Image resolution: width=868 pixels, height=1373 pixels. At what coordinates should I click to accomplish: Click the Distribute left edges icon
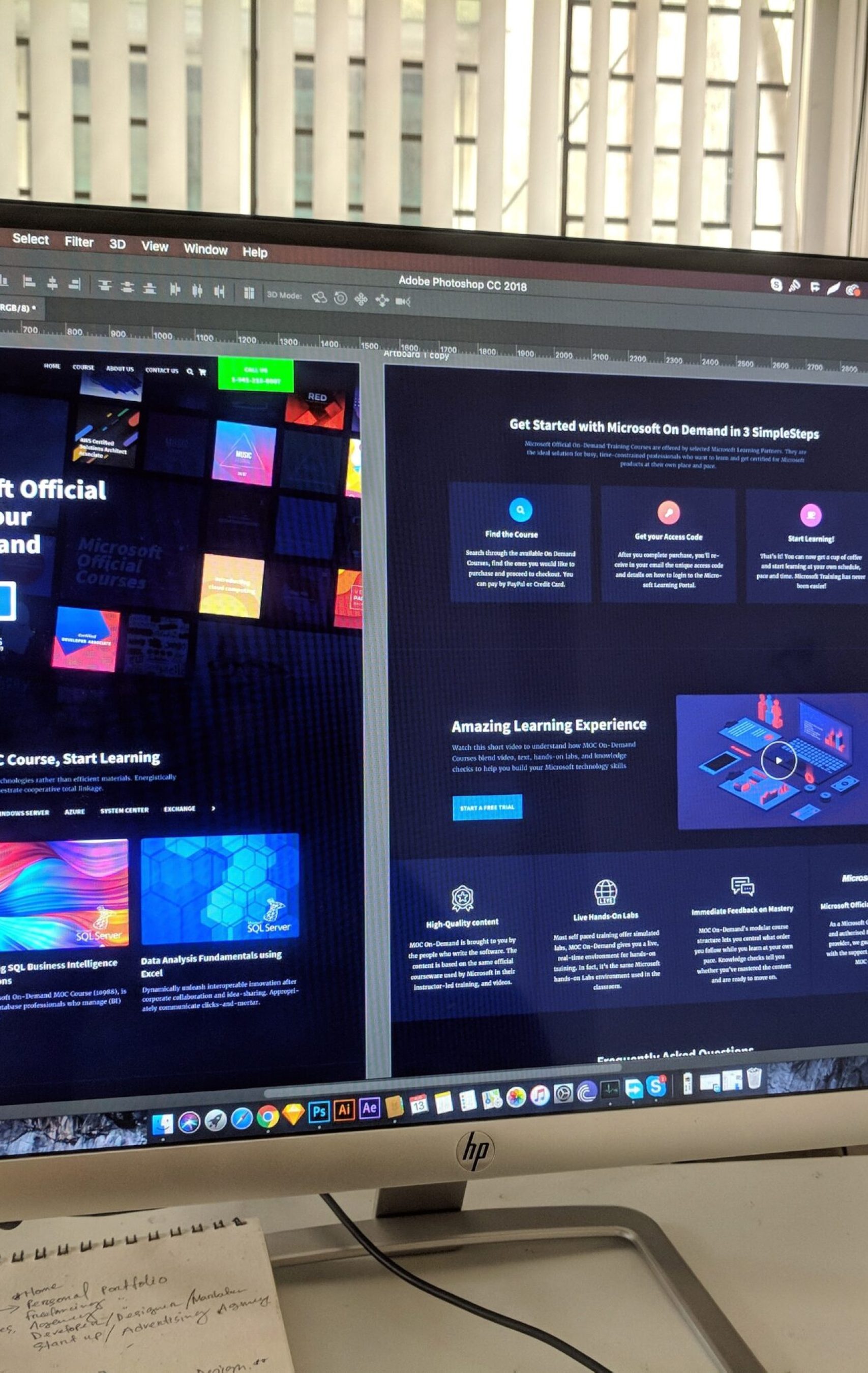pos(175,290)
